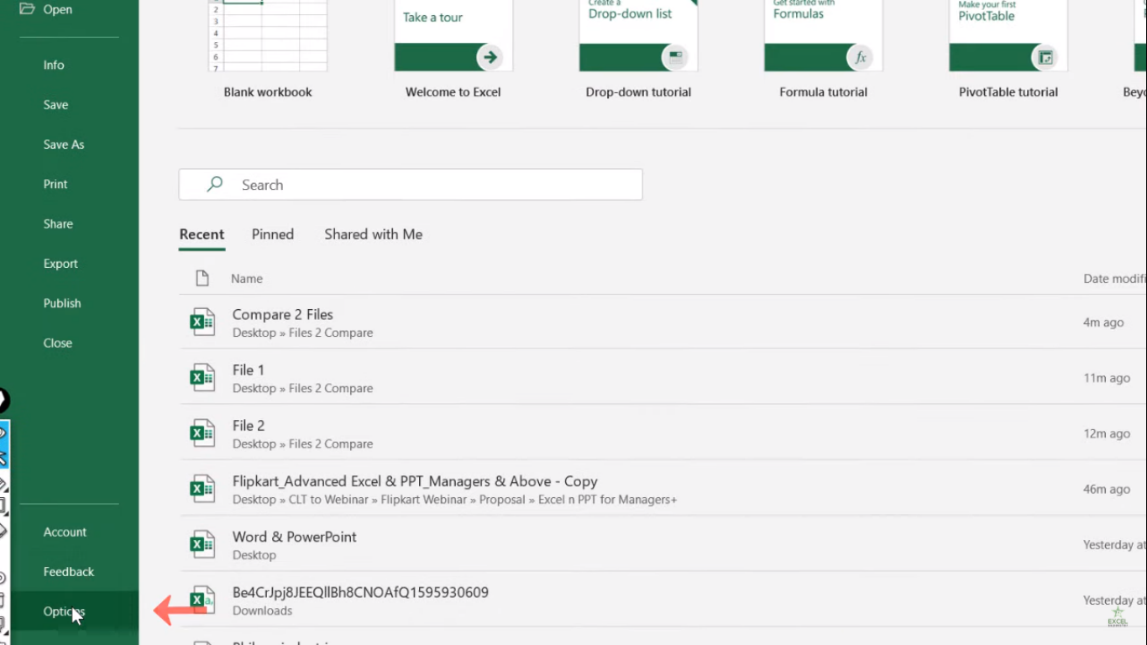1147x645 pixels.
Task: Click the fx icon on Formula tutorial
Action: coord(860,57)
